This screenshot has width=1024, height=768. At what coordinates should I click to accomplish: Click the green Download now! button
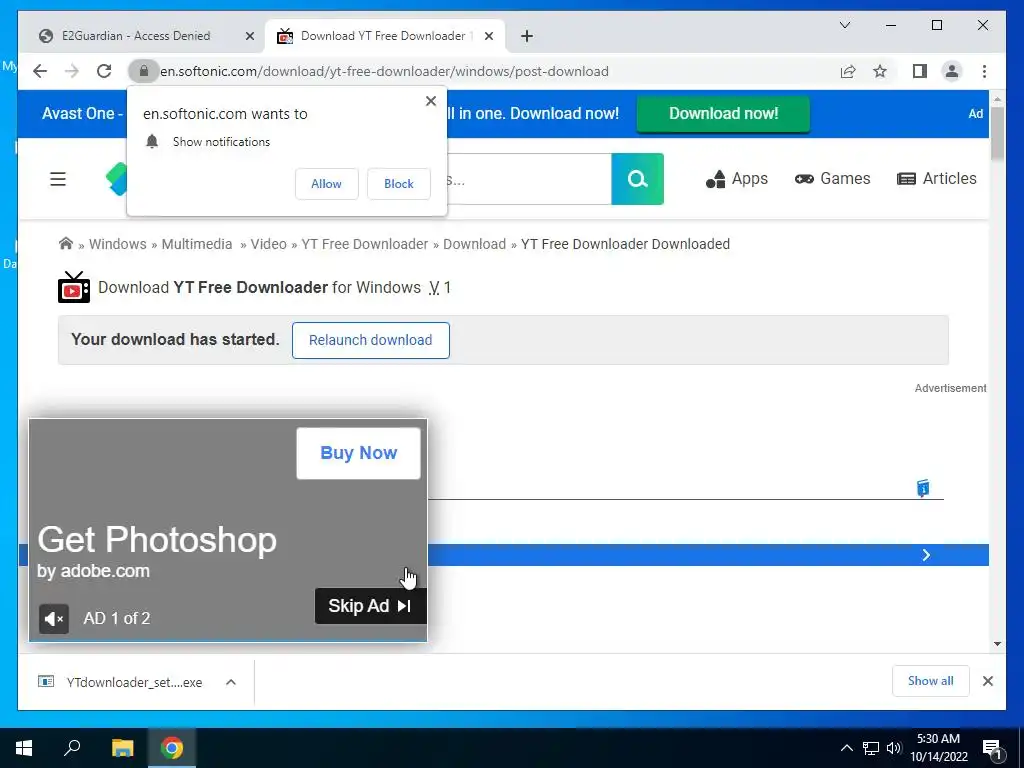pyautogui.click(x=723, y=114)
